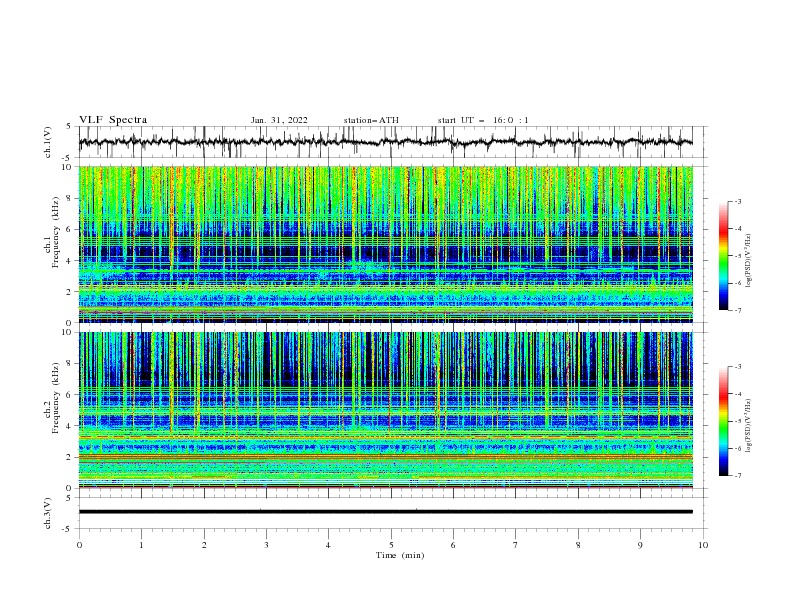Click the date 'Jan. 31, 2022'

click(x=279, y=120)
